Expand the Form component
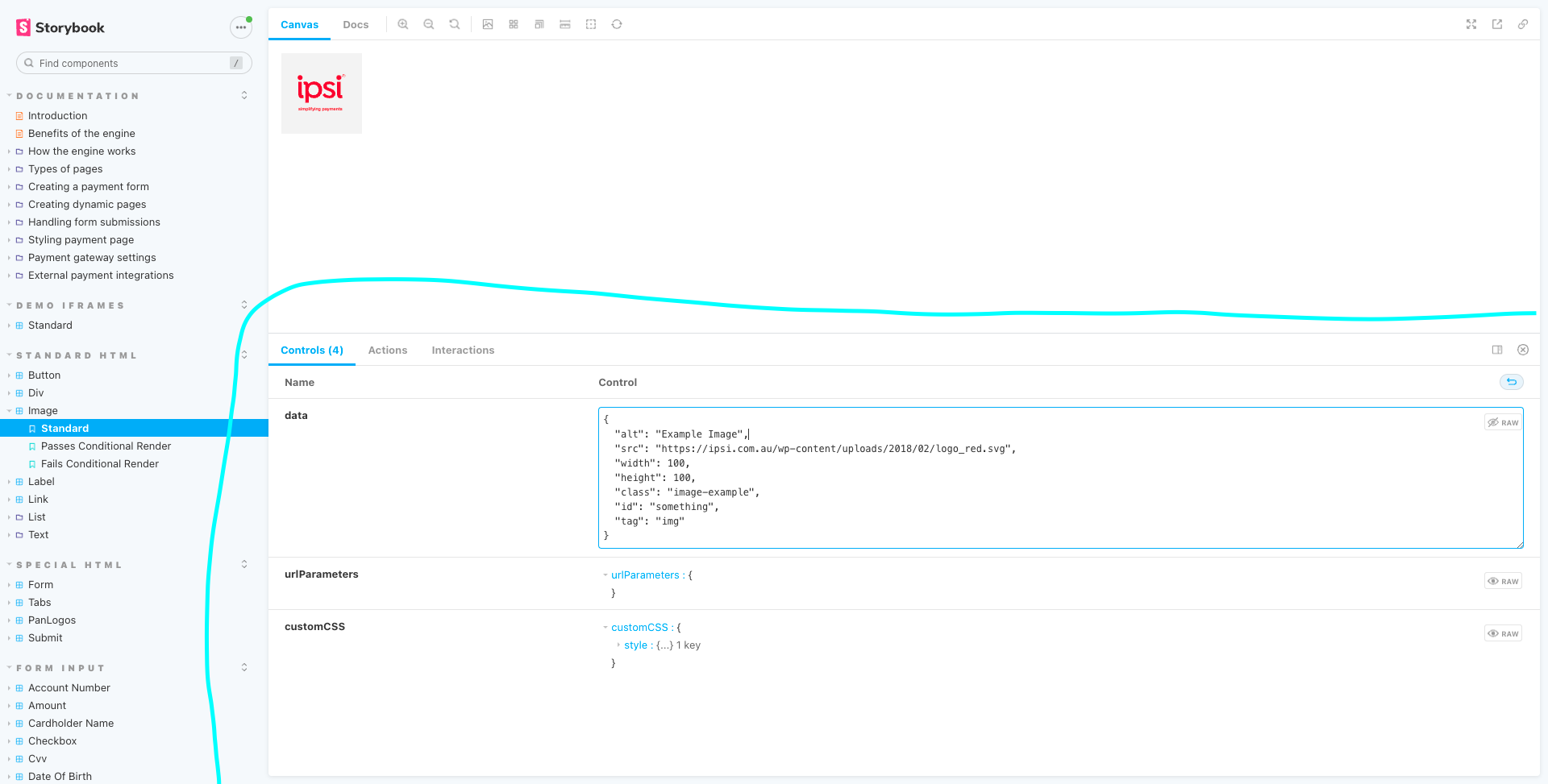The width and height of the screenshot is (1548, 784). [x=40, y=585]
